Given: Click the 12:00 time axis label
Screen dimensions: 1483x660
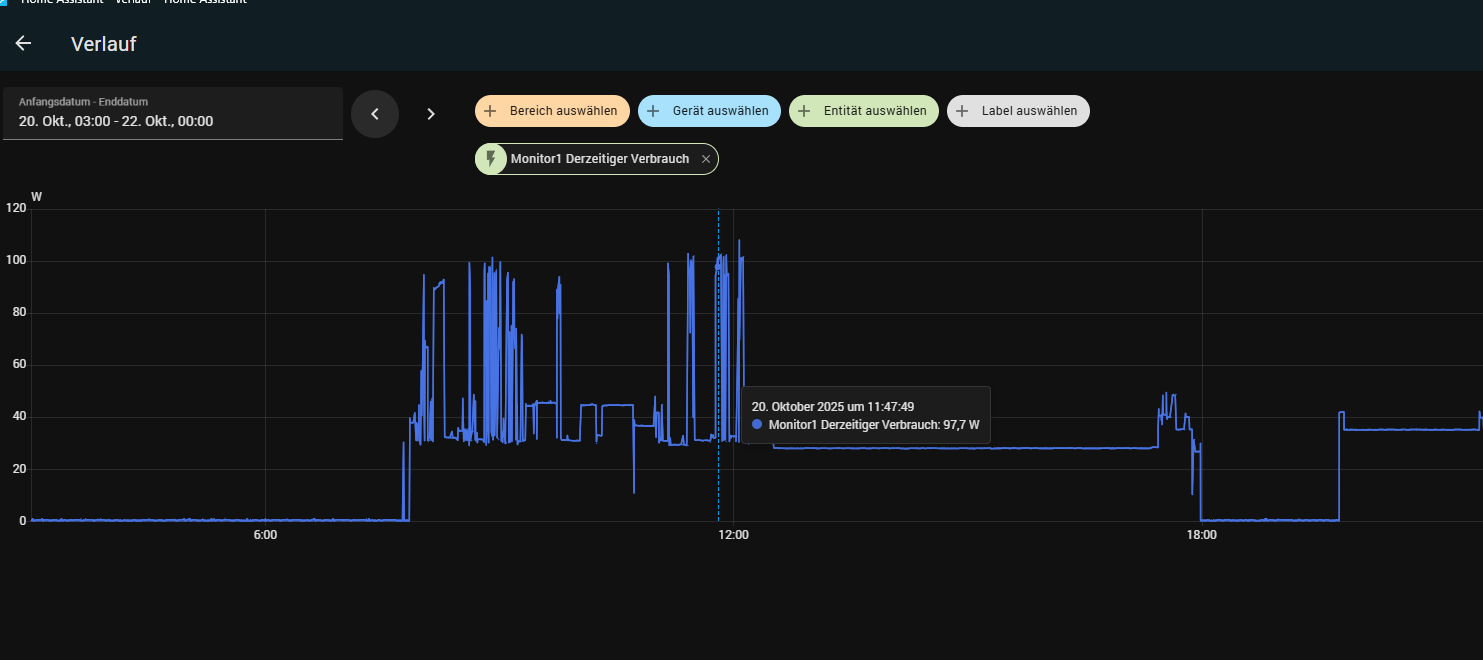Looking at the screenshot, I should click(x=733, y=535).
